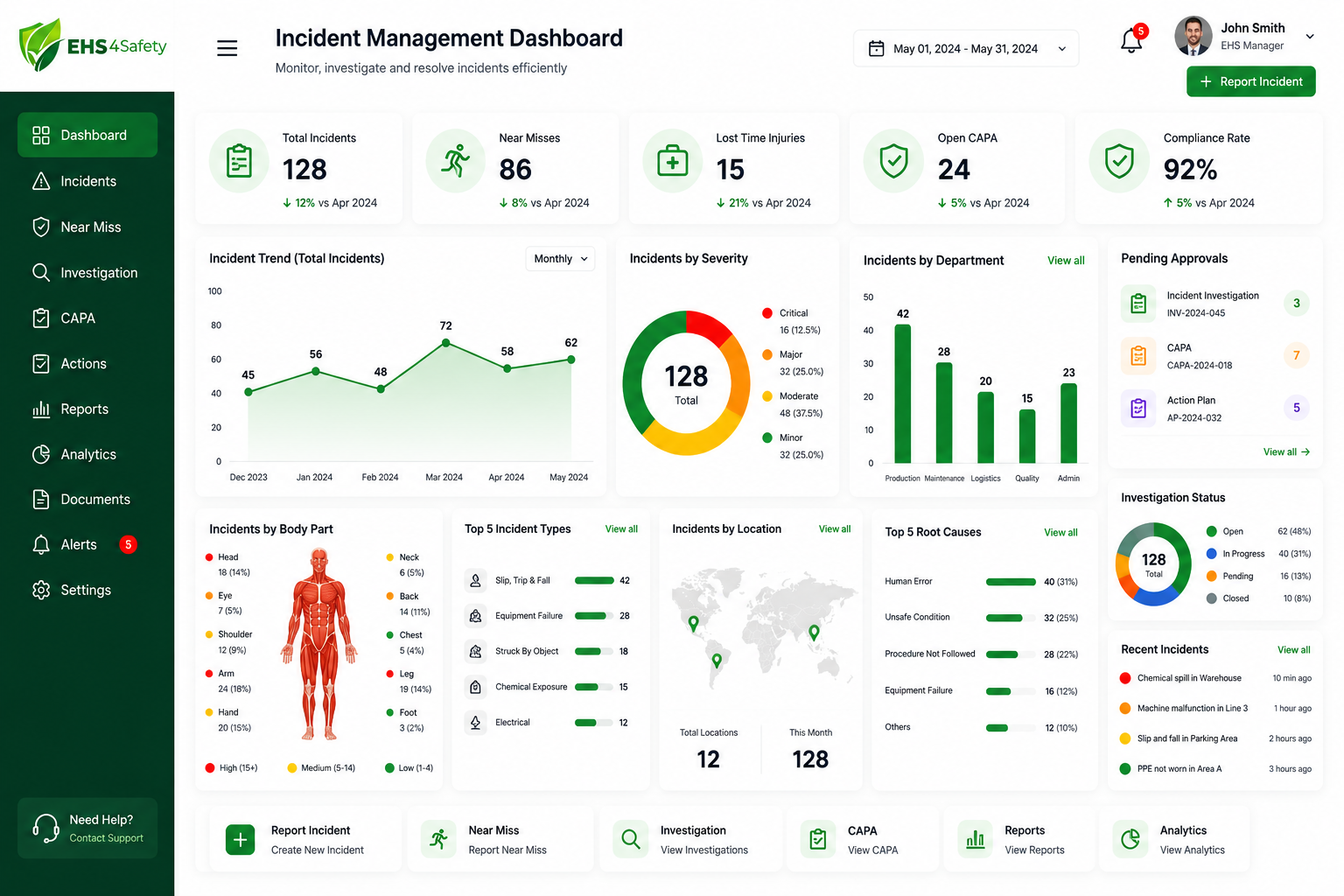Open the Monthly trend period dropdown
The image size is (1344, 896).
tap(560, 259)
